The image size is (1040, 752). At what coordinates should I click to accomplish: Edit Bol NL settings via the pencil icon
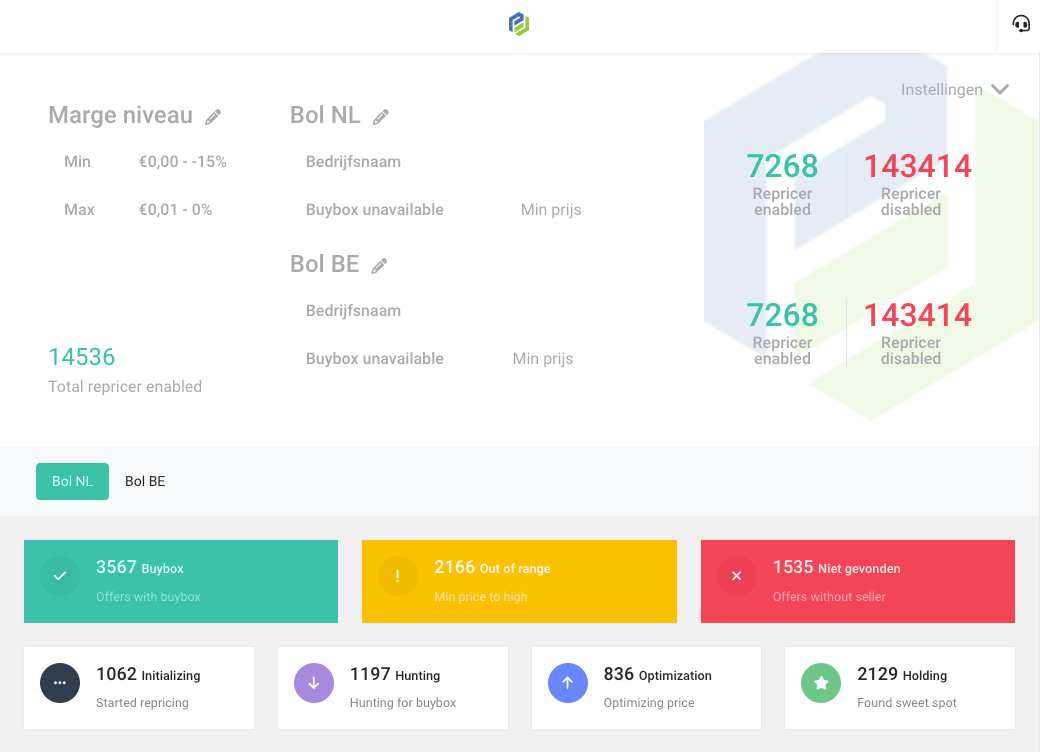381,116
